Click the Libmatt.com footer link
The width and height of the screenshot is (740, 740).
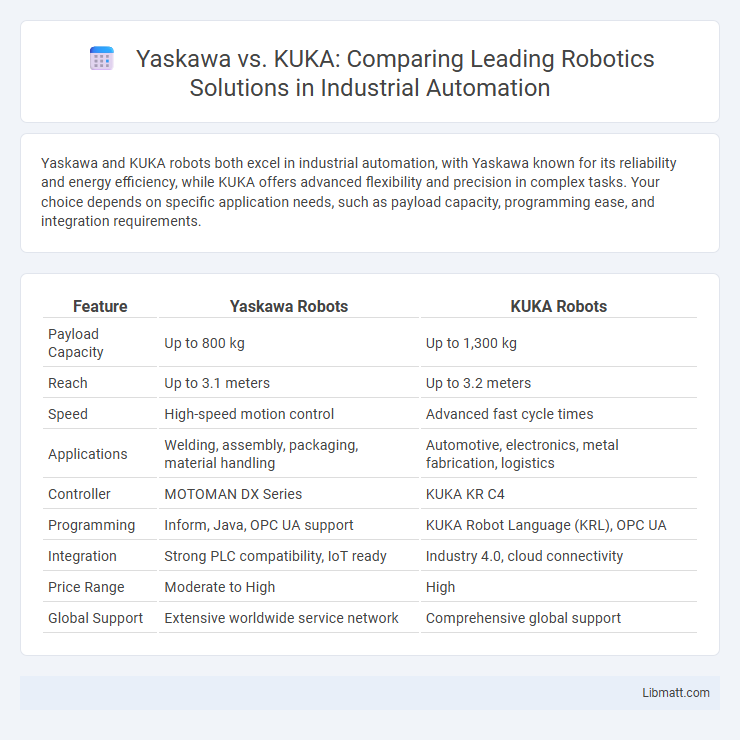pyautogui.click(x=675, y=692)
